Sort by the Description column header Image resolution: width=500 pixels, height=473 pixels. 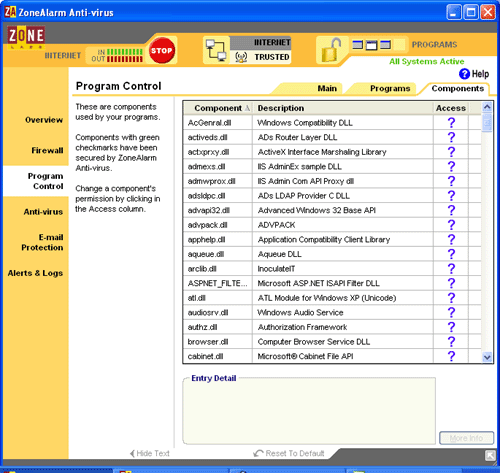click(x=343, y=108)
